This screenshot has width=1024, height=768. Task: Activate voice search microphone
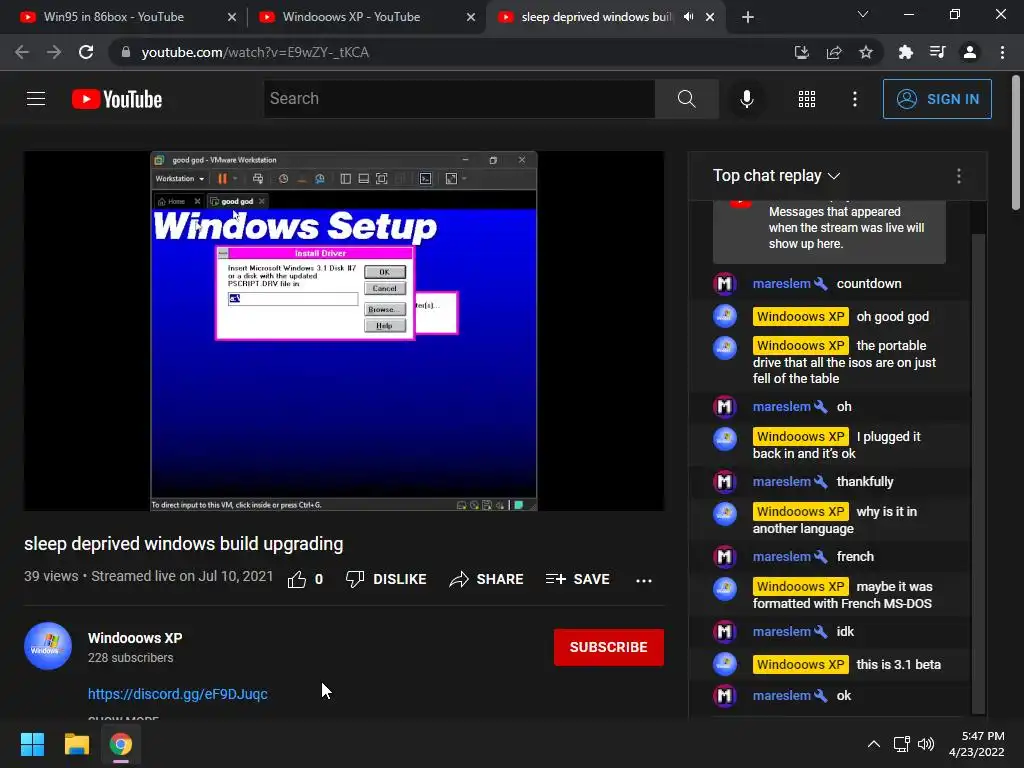click(747, 99)
